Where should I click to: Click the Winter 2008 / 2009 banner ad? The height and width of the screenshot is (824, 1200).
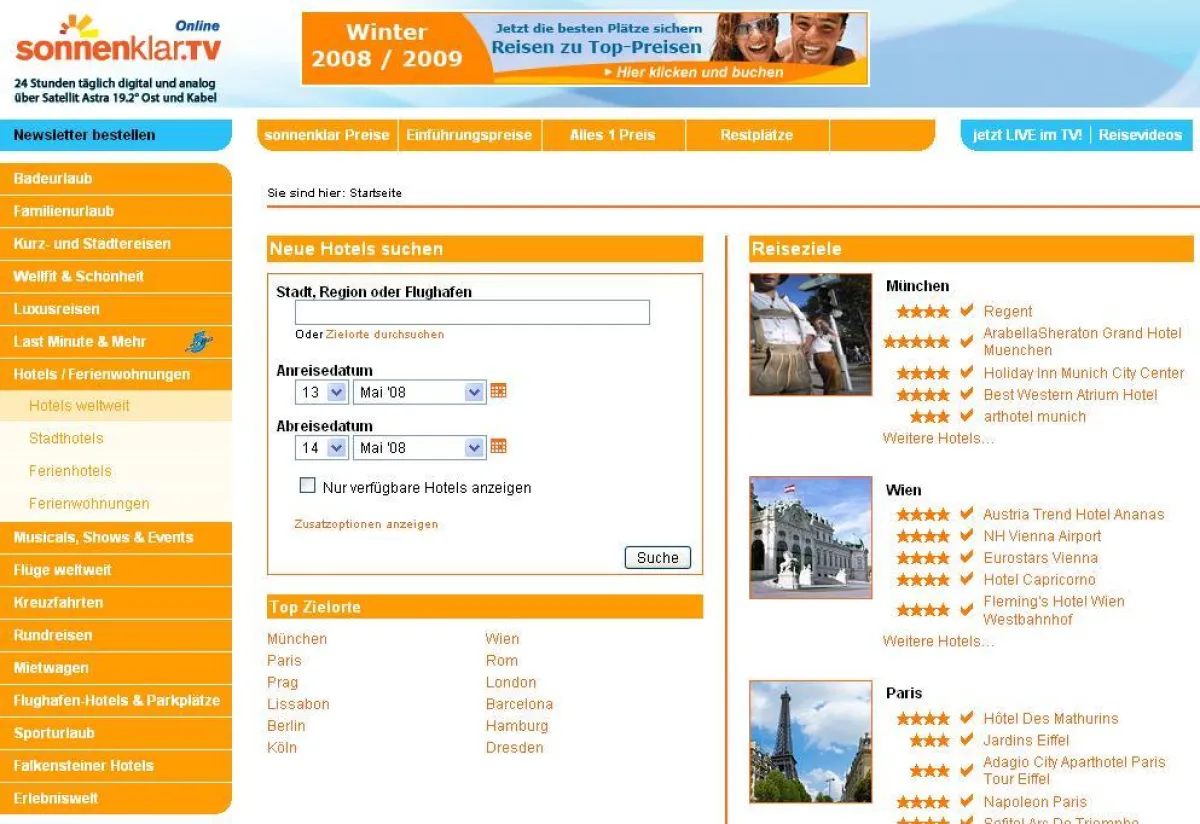click(x=584, y=49)
